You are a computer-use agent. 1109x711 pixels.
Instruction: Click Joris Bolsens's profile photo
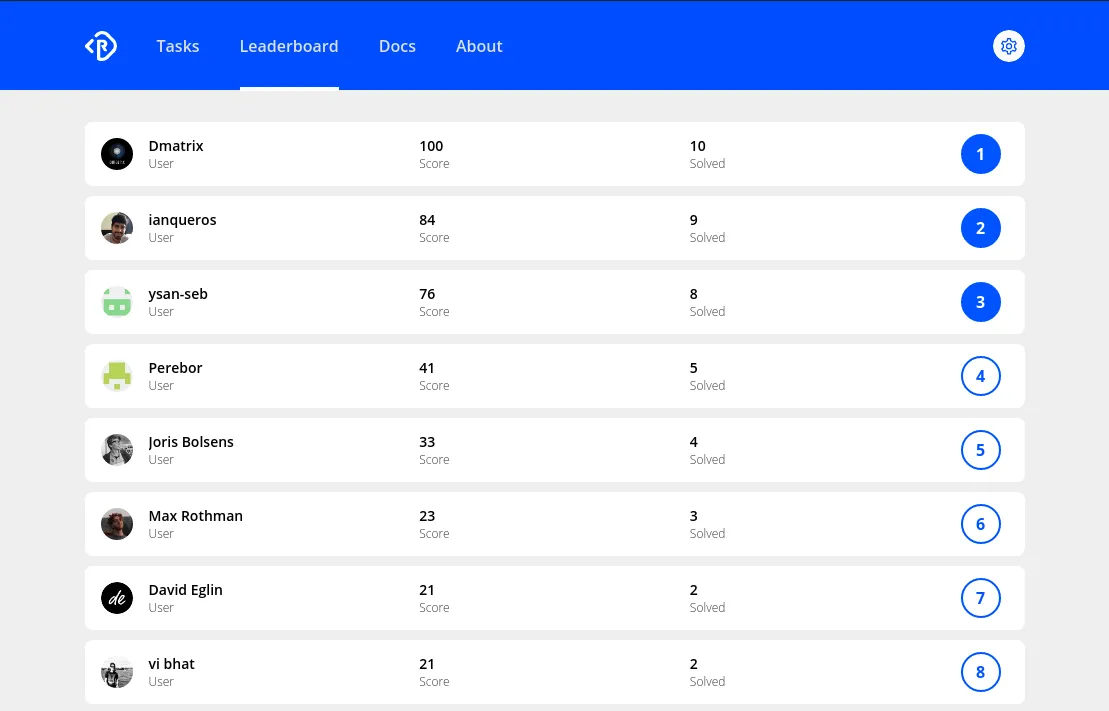tap(117, 450)
